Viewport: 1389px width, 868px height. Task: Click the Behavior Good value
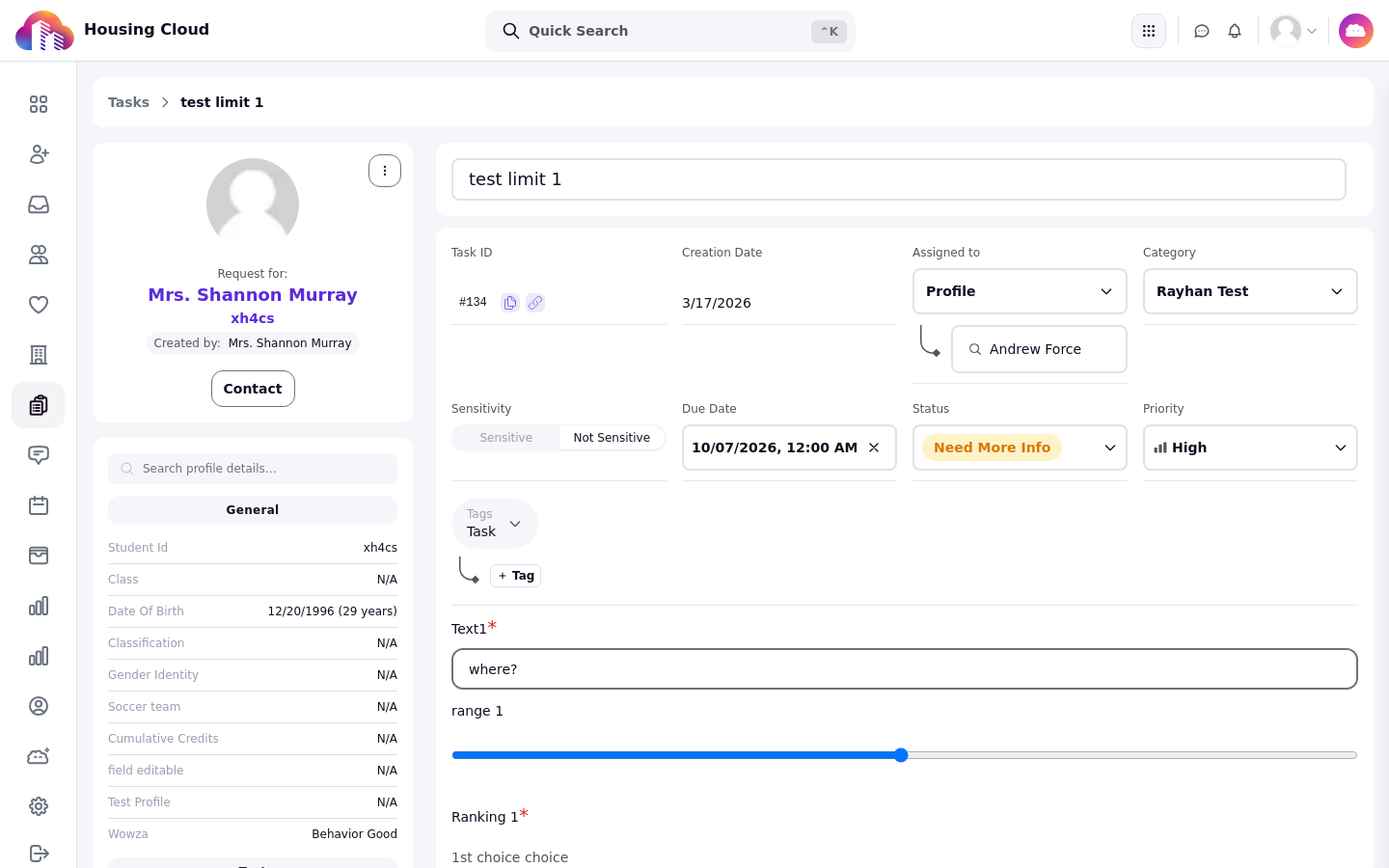[x=354, y=834]
